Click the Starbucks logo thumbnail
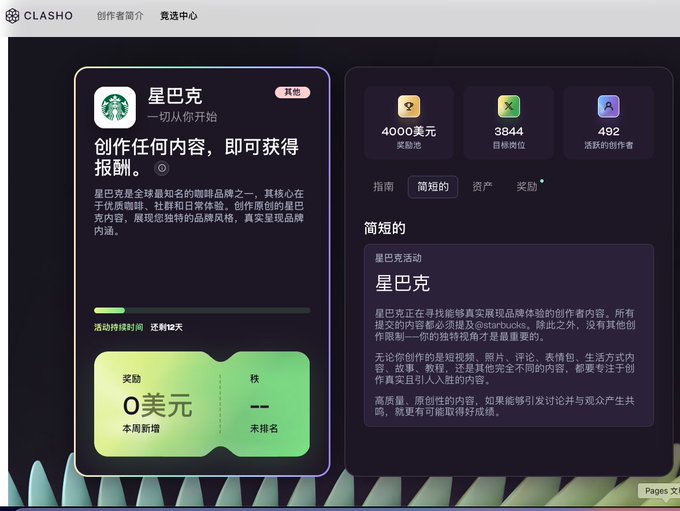 point(115,107)
